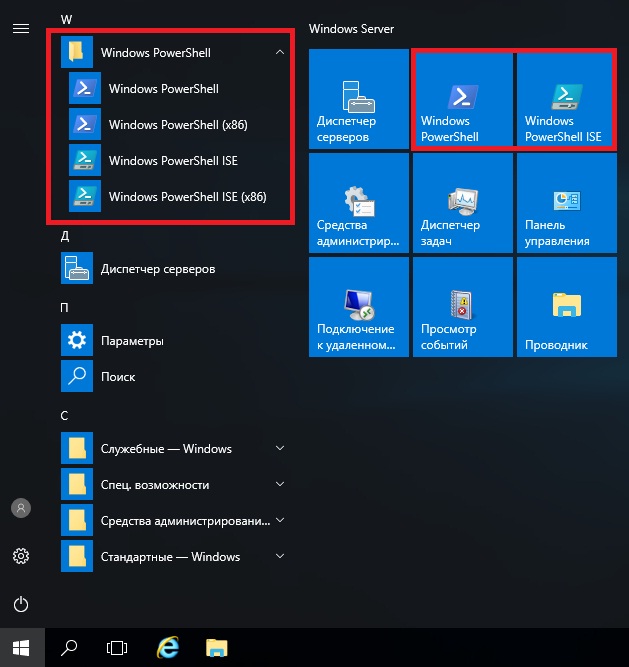Open the Windows PowerShell ISE tile
This screenshot has height=667, width=629.
tap(566, 99)
